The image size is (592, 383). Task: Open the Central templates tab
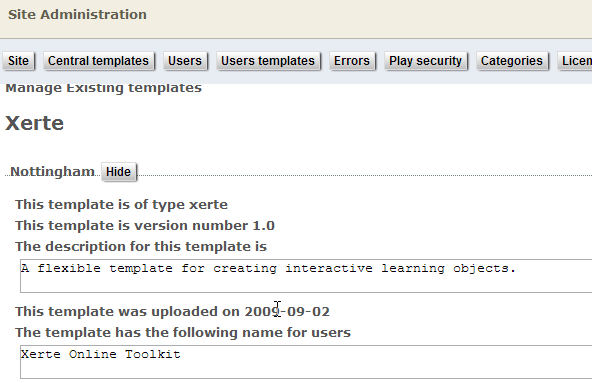coord(99,61)
